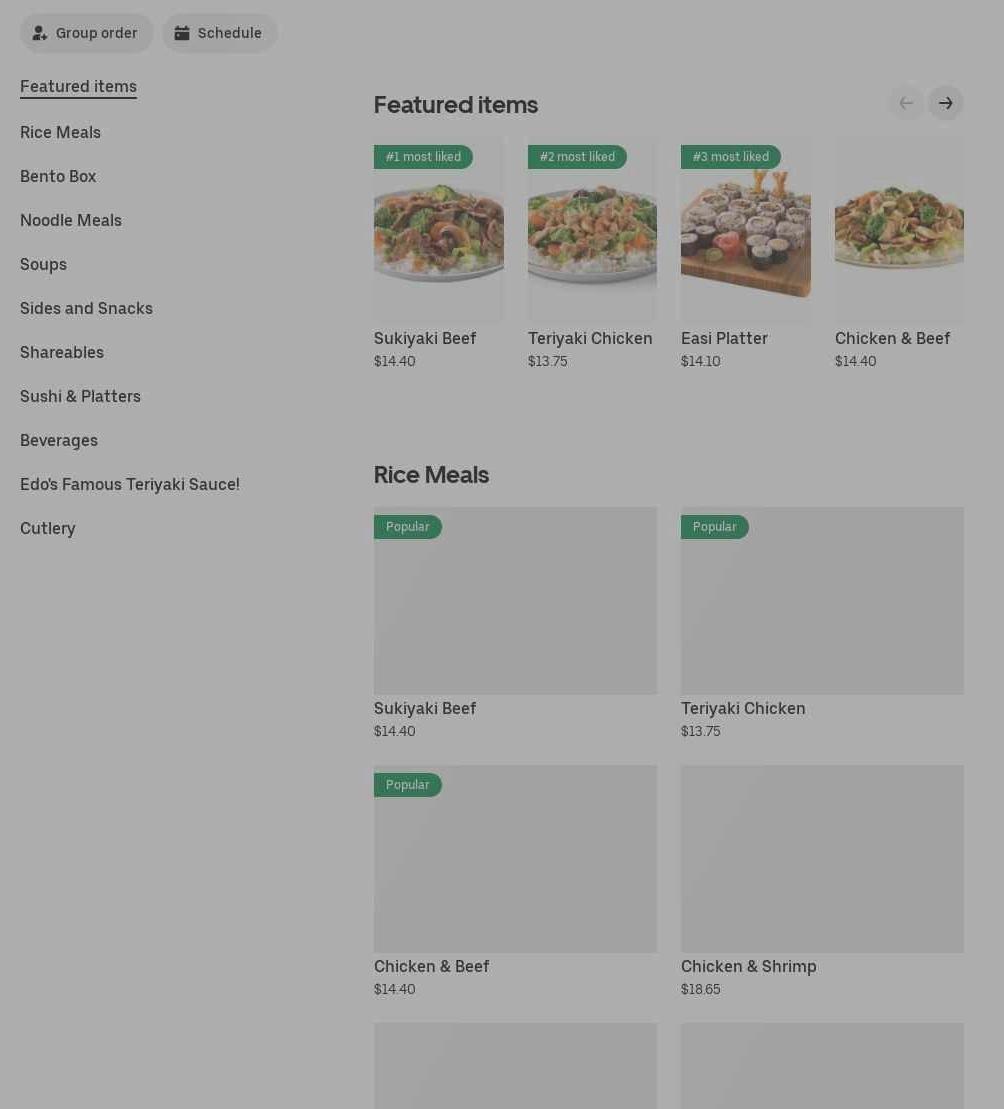The image size is (1004, 1109).
Task: Click Teriyaki Chicken title under Rice Meals
Action: [x=743, y=708]
